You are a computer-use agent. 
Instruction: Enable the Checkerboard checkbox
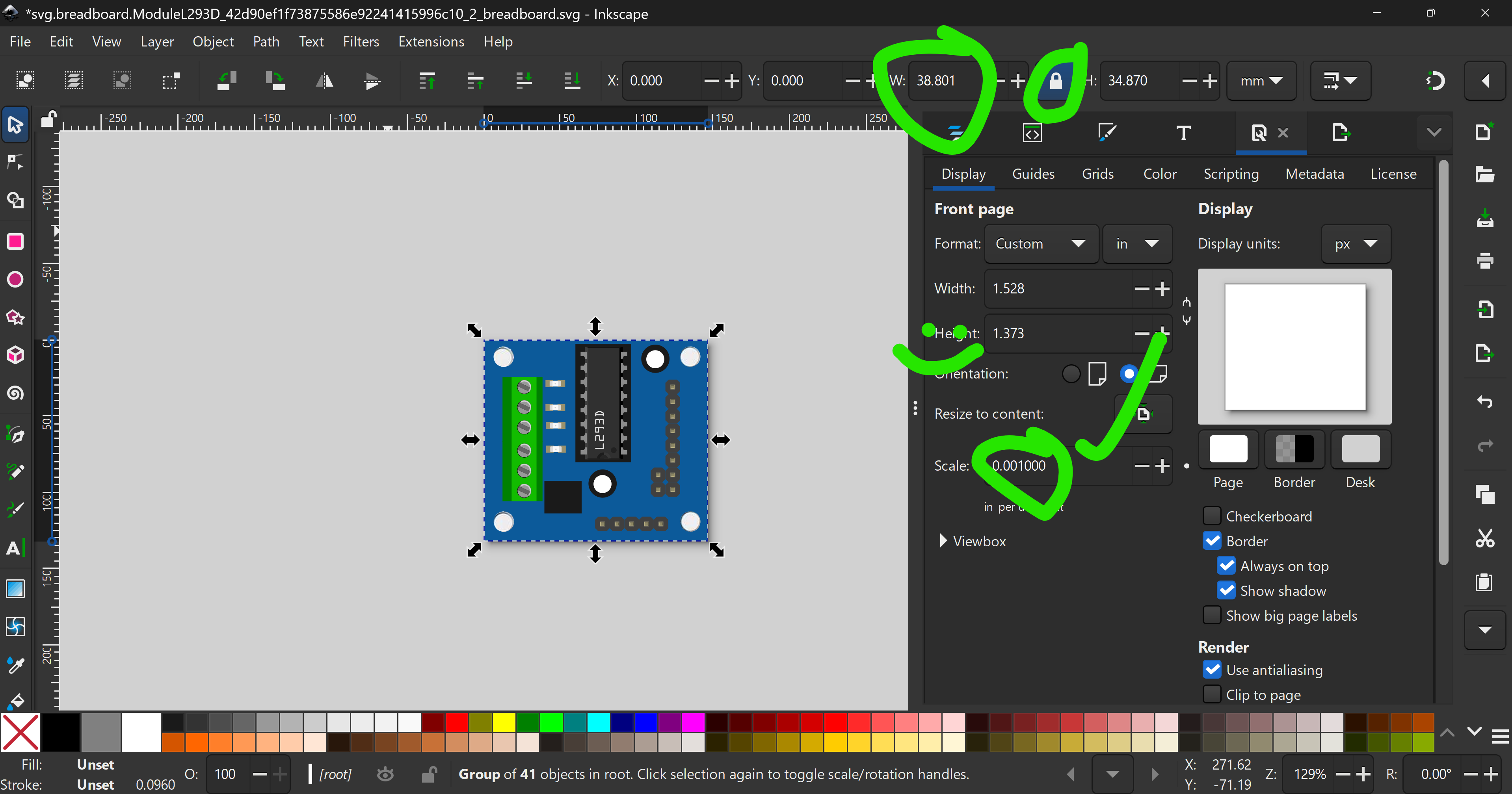pyautogui.click(x=1211, y=516)
